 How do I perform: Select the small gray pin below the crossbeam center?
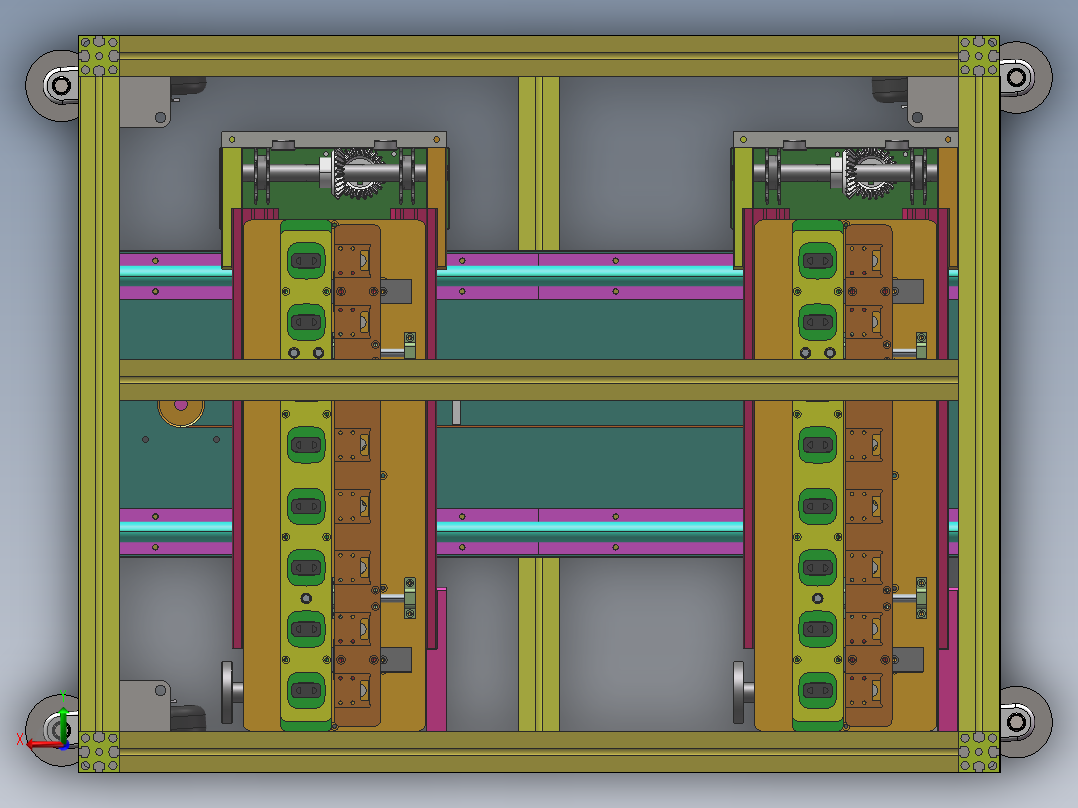click(456, 413)
